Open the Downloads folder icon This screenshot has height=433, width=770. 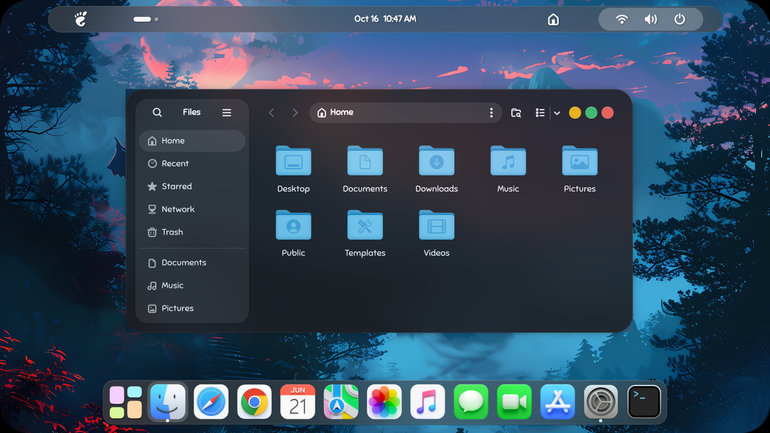click(x=437, y=161)
